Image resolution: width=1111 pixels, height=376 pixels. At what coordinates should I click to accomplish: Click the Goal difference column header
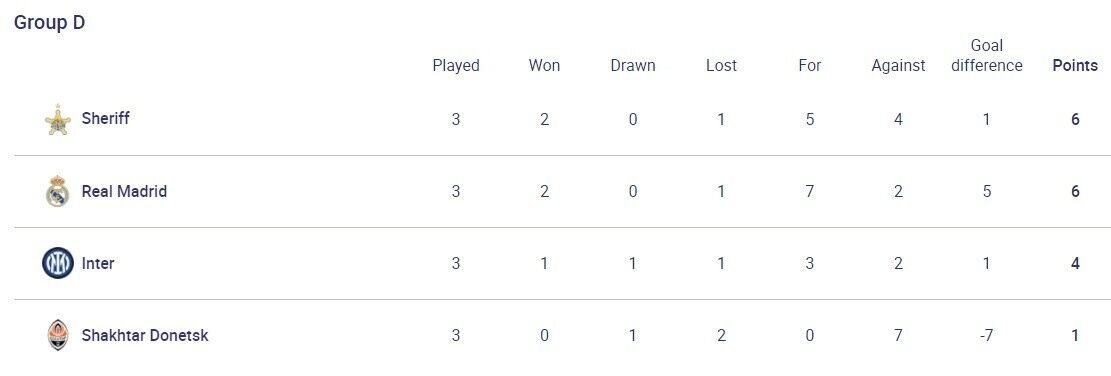[987, 55]
